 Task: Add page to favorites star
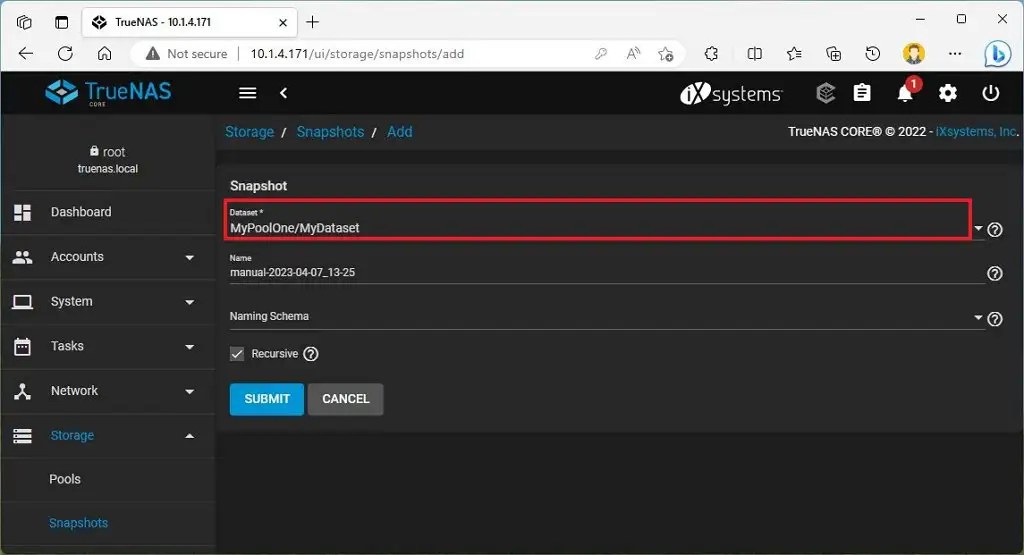click(x=665, y=54)
